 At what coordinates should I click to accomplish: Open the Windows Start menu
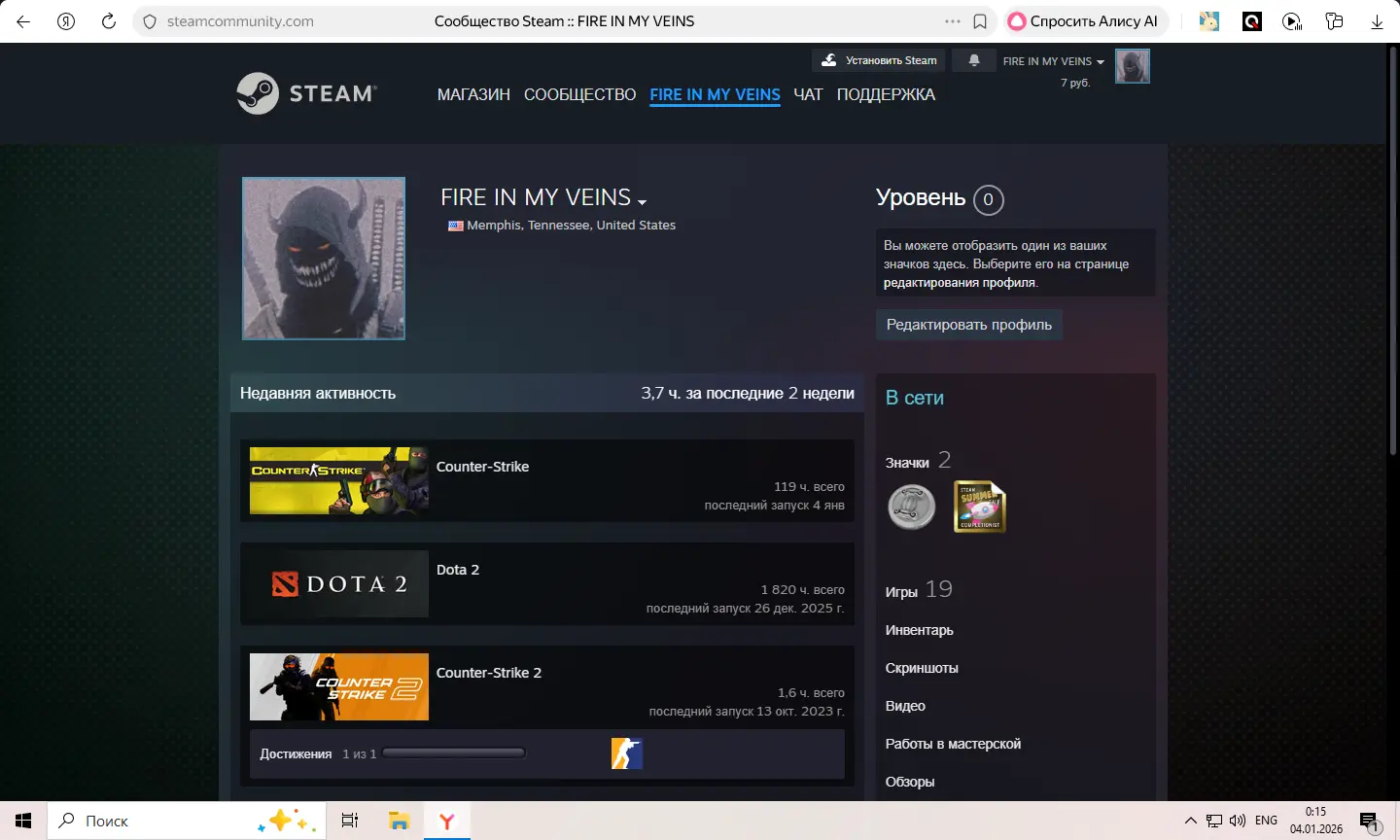23,821
